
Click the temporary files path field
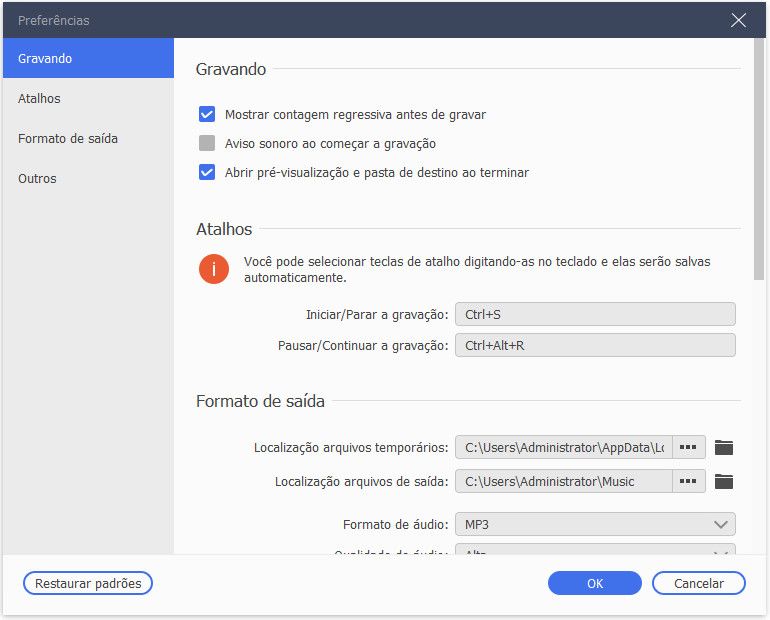[x=564, y=447]
